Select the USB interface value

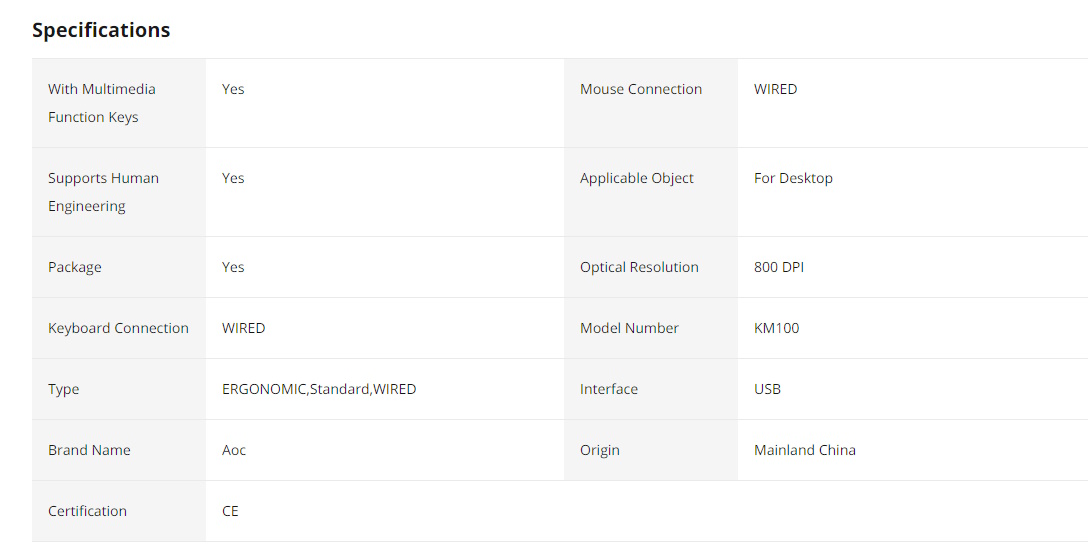[767, 389]
